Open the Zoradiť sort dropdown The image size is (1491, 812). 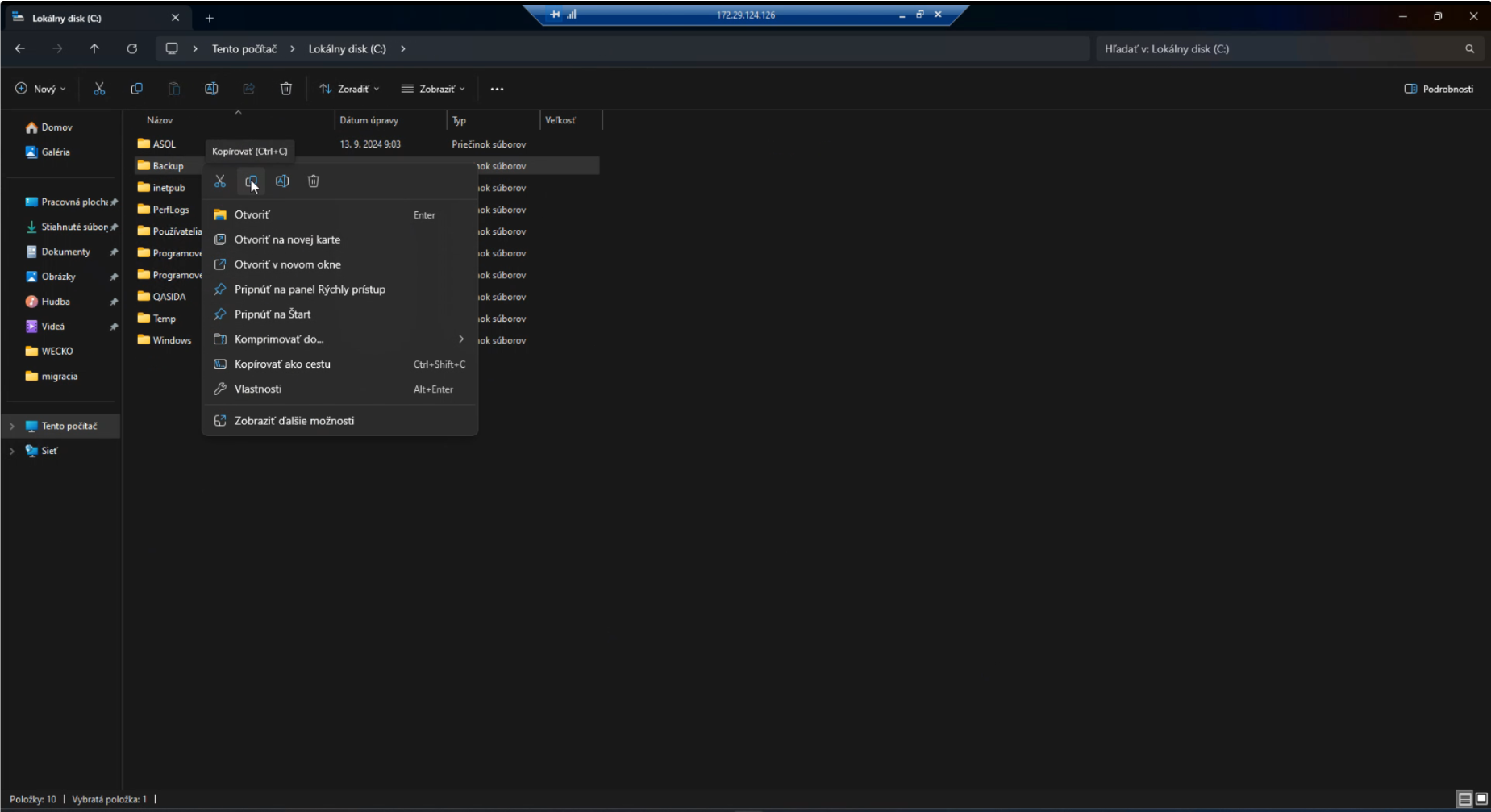pyautogui.click(x=349, y=89)
